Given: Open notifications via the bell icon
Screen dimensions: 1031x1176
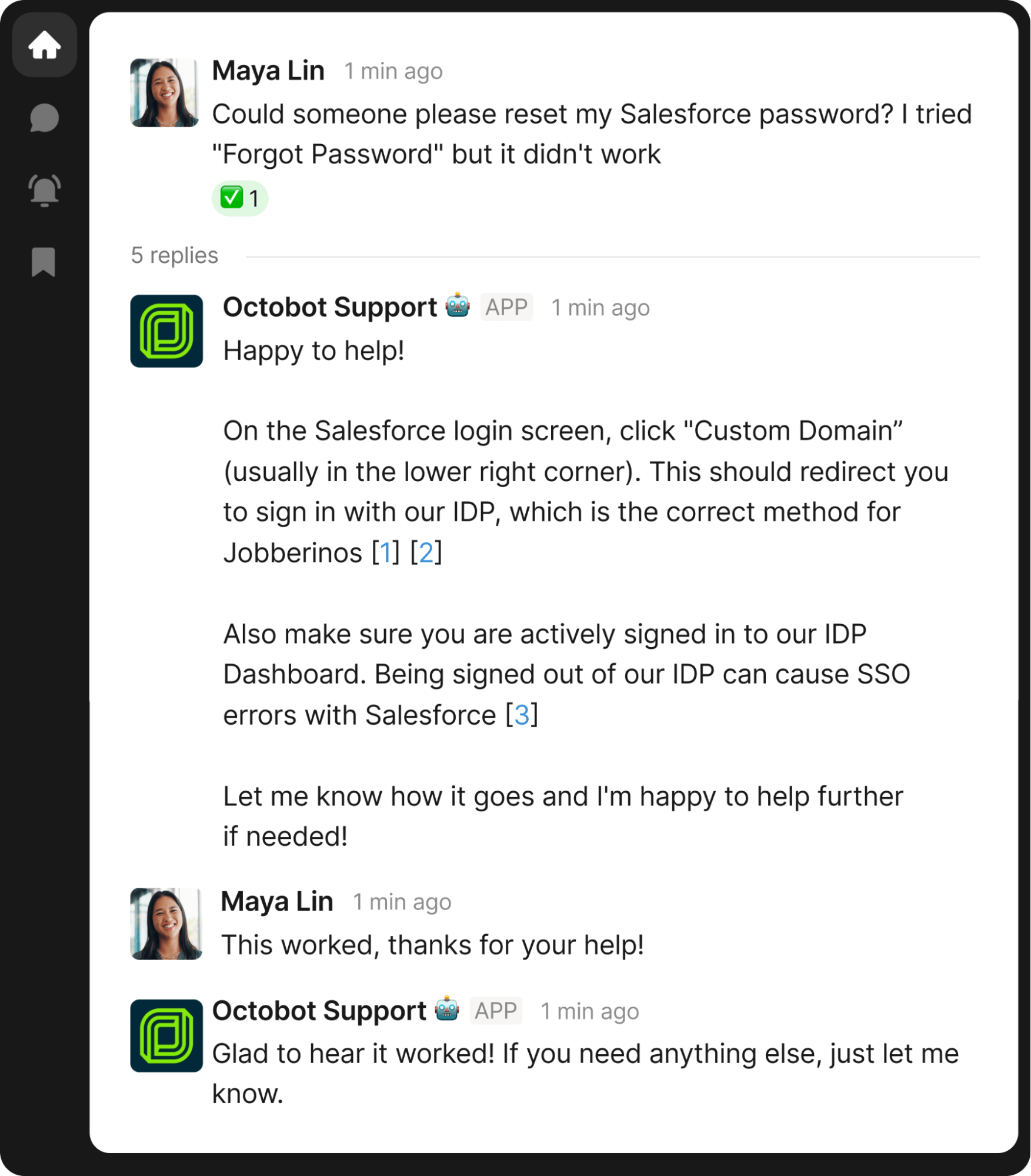Looking at the screenshot, I should tap(45, 189).
